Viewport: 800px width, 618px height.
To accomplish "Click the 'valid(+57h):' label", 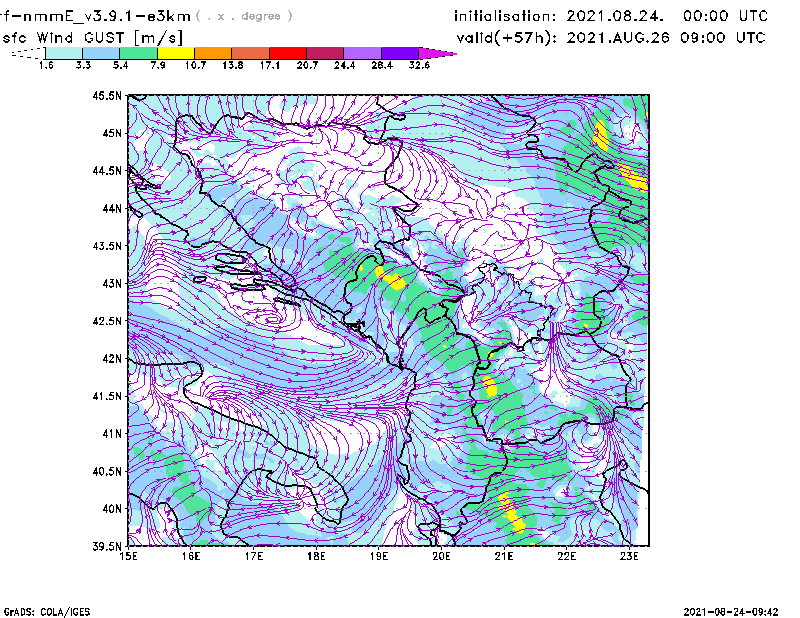I will 506,38.
